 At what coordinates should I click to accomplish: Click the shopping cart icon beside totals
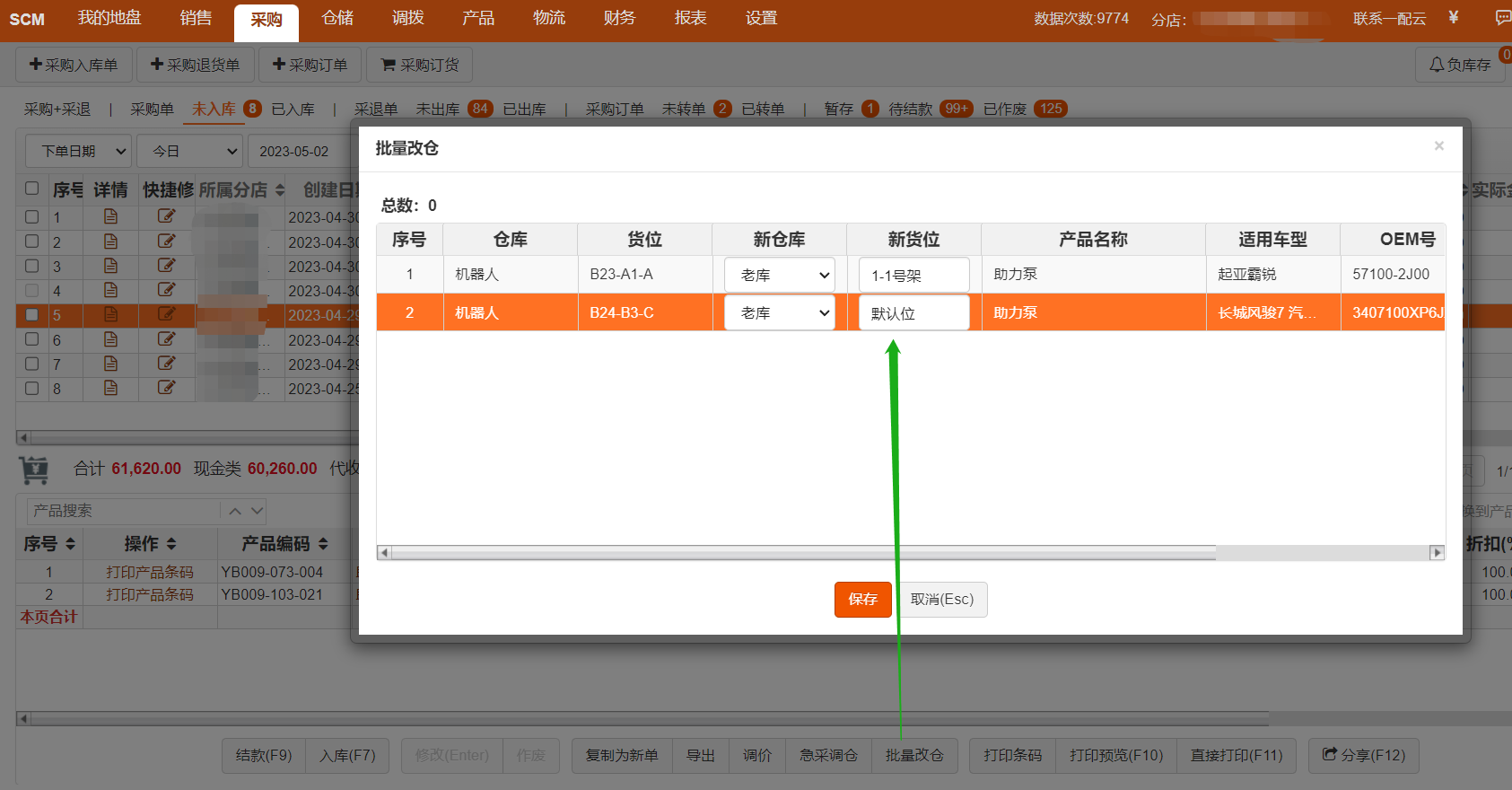click(34, 470)
